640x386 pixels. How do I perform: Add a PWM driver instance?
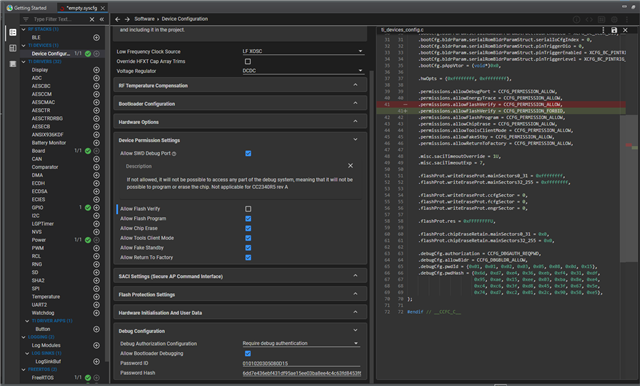click(x=96, y=248)
